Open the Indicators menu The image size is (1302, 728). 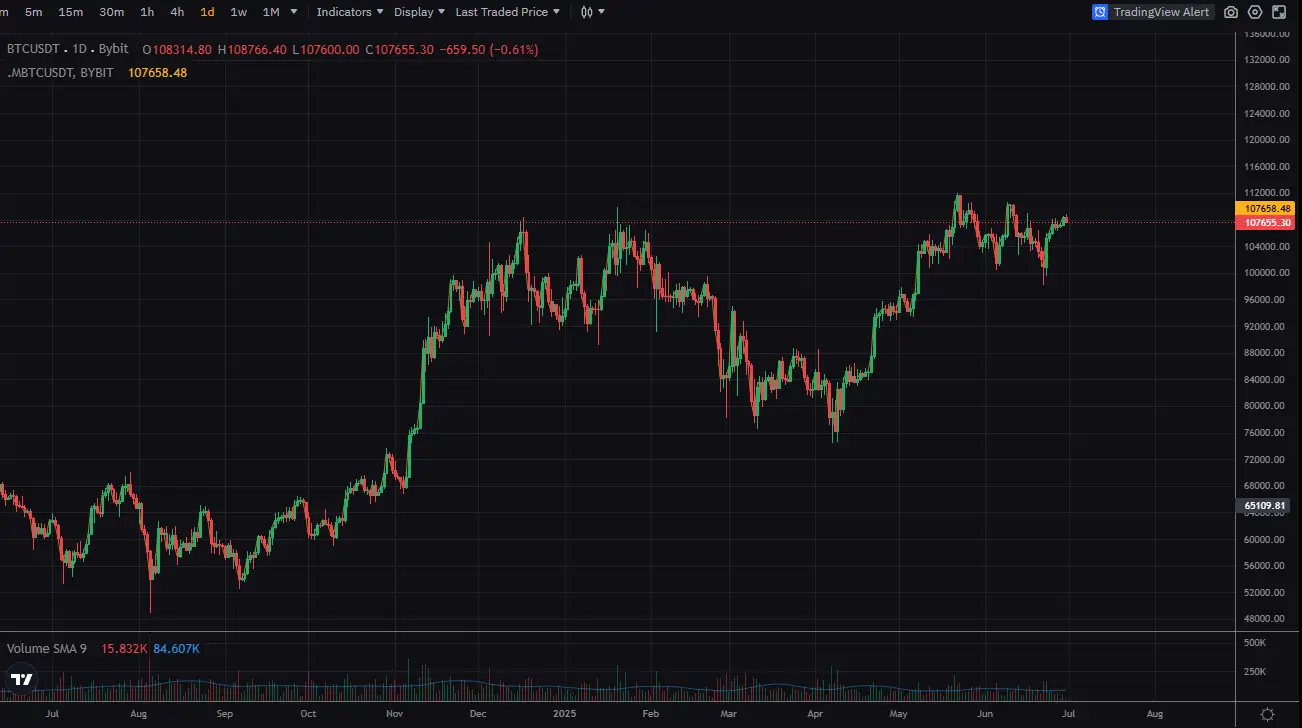pos(344,12)
